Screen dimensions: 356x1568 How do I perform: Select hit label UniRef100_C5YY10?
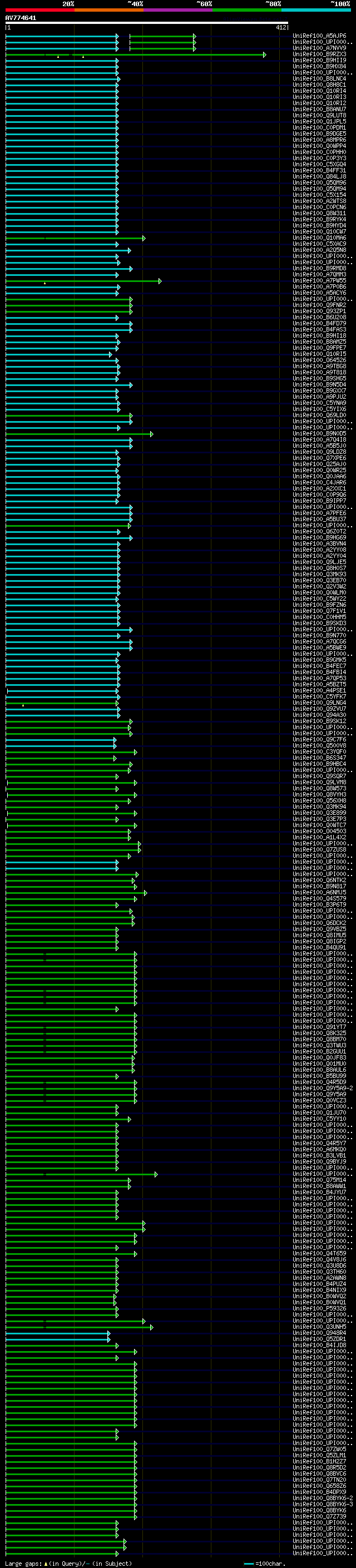click(x=319, y=1119)
